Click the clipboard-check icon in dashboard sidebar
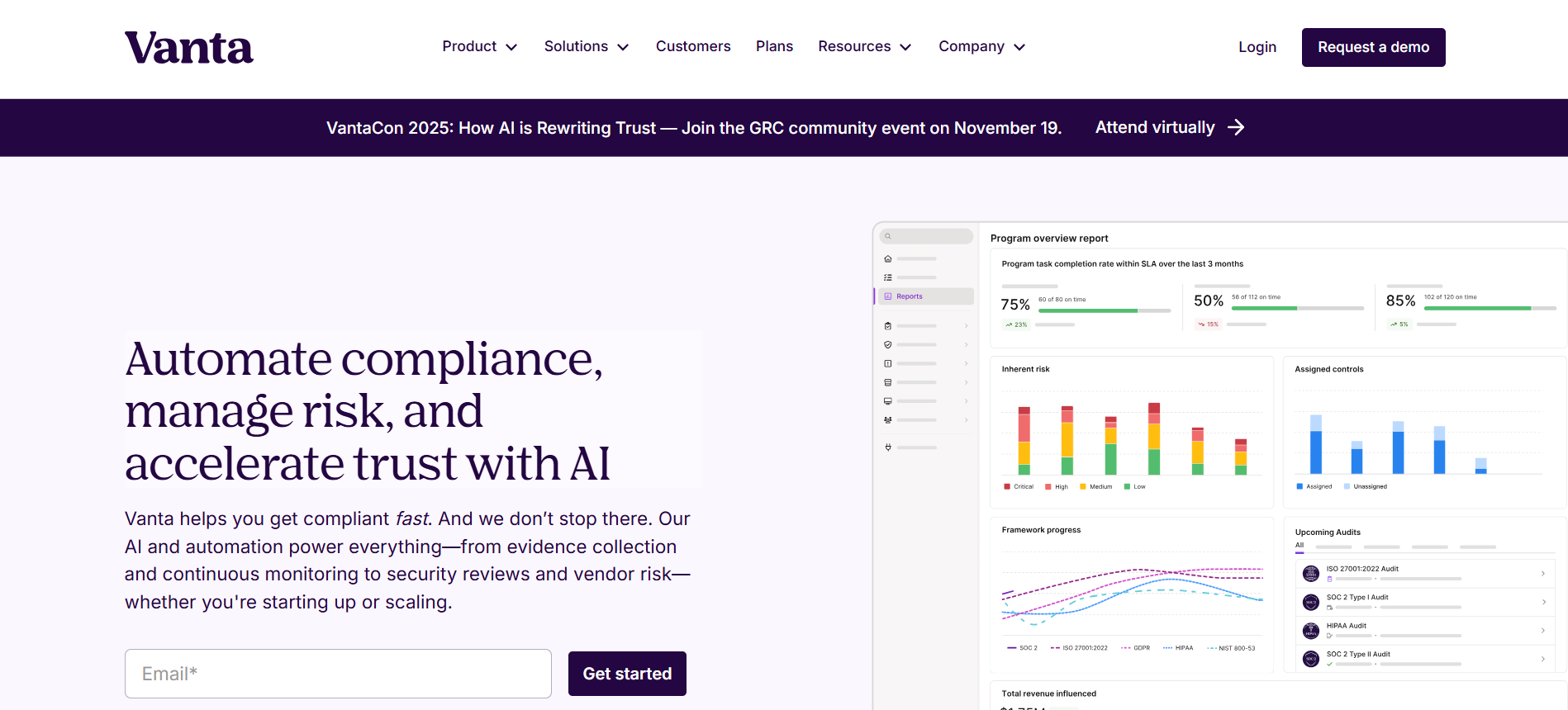1568x710 pixels. (888, 326)
